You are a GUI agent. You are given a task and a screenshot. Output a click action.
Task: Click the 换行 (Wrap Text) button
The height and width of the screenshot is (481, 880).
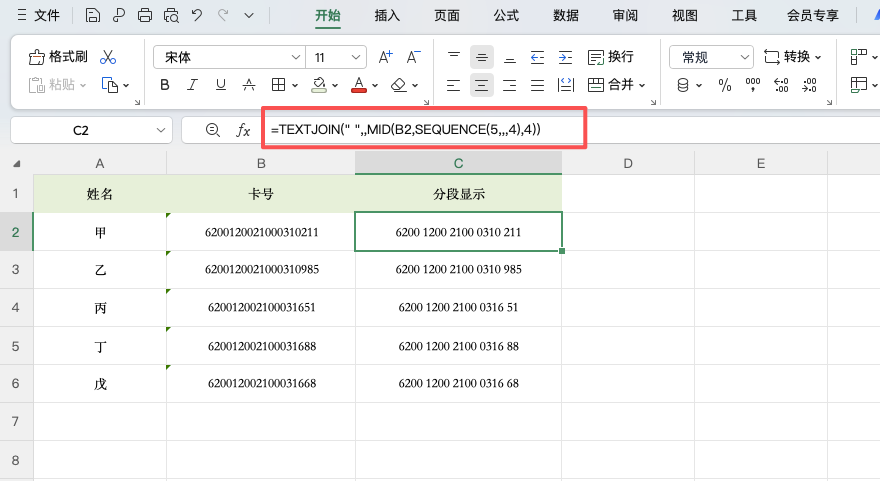pyautogui.click(x=610, y=57)
